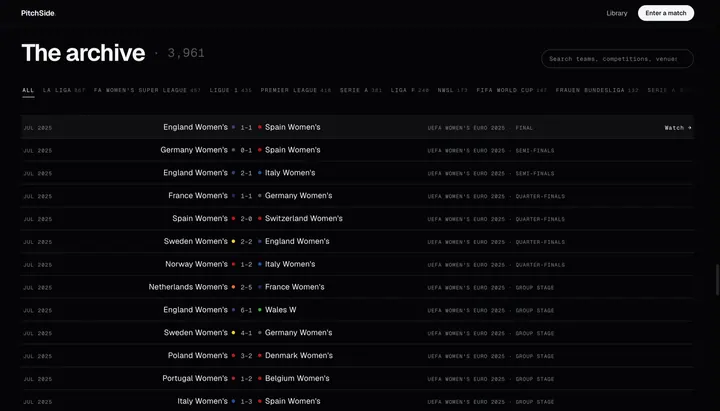Choose the Premier League tab
Screen dimensions: 720x411
tap(296, 90)
